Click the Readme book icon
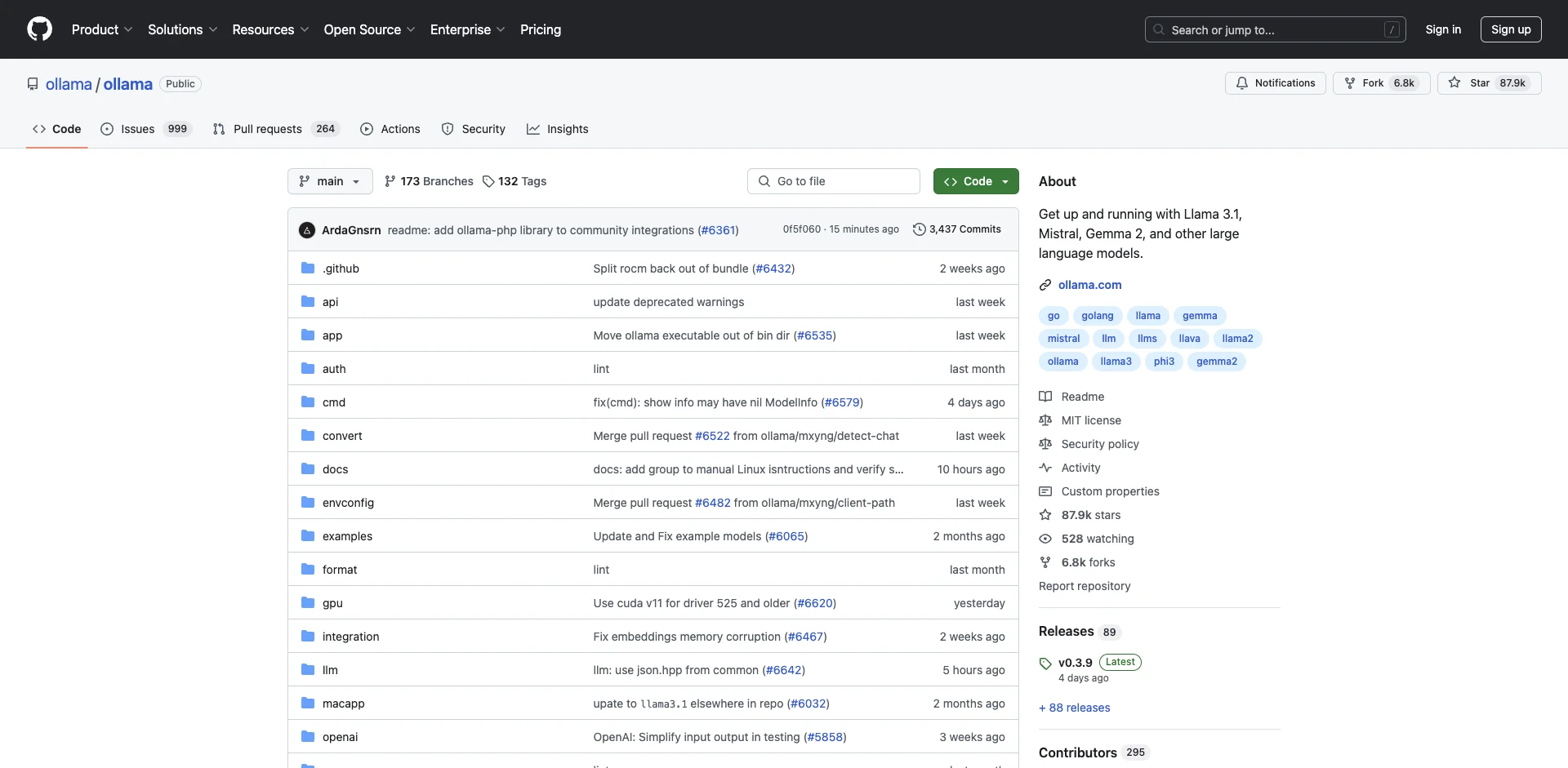 [x=1045, y=397]
